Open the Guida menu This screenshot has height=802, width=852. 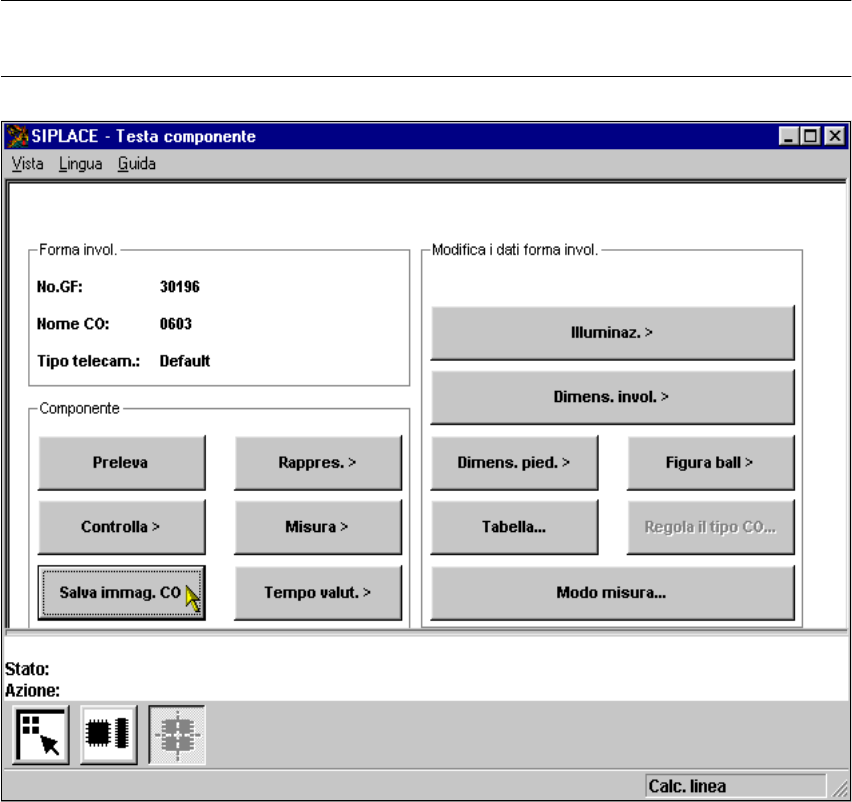[136, 163]
